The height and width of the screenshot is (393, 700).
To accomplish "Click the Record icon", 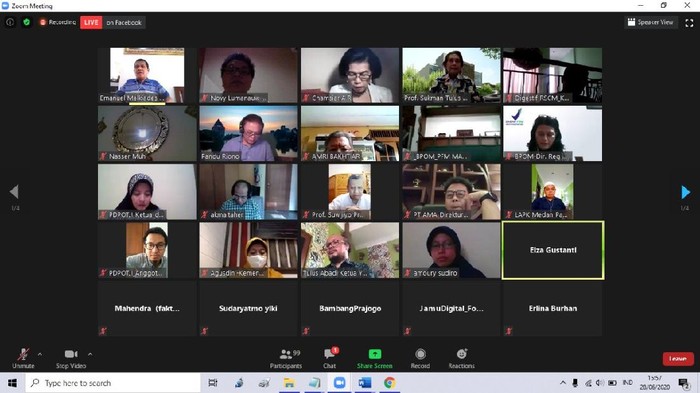I will pyautogui.click(x=420, y=354).
